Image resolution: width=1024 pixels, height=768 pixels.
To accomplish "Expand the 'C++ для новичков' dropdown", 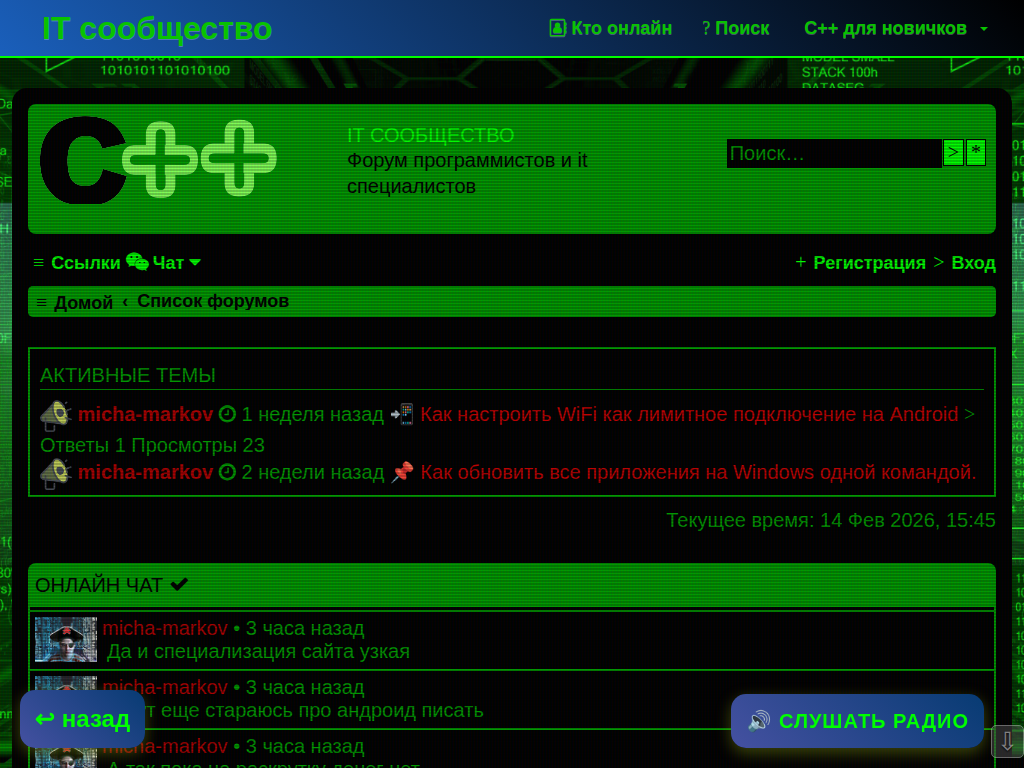I will pos(895,28).
